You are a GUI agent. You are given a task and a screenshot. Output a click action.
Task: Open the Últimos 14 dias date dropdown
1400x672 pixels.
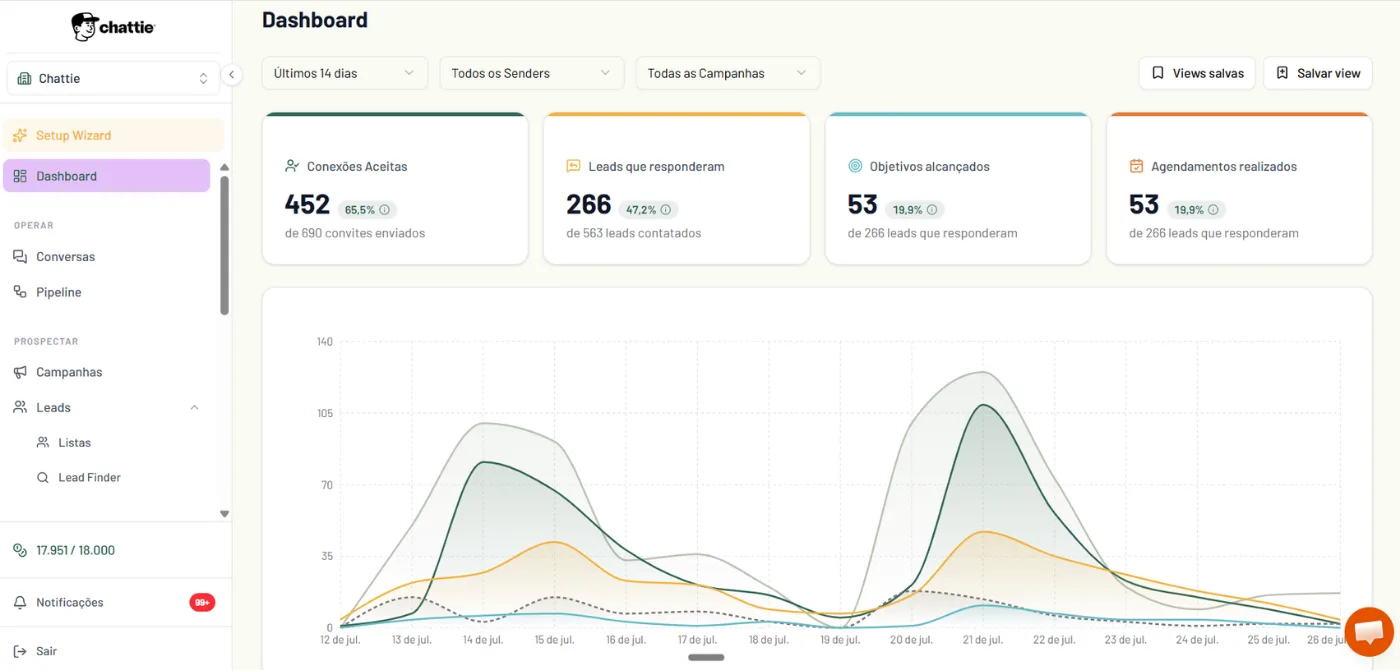pyautogui.click(x=345, y=73)
